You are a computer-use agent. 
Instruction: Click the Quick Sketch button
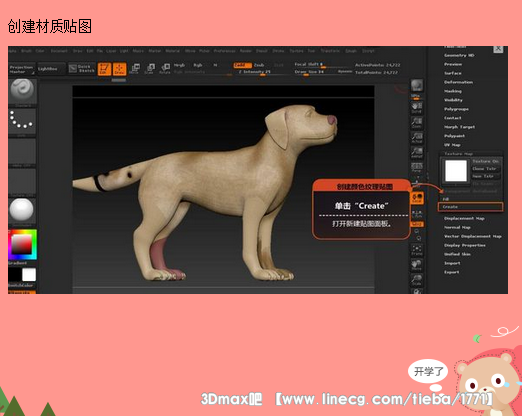pos(82,69)
